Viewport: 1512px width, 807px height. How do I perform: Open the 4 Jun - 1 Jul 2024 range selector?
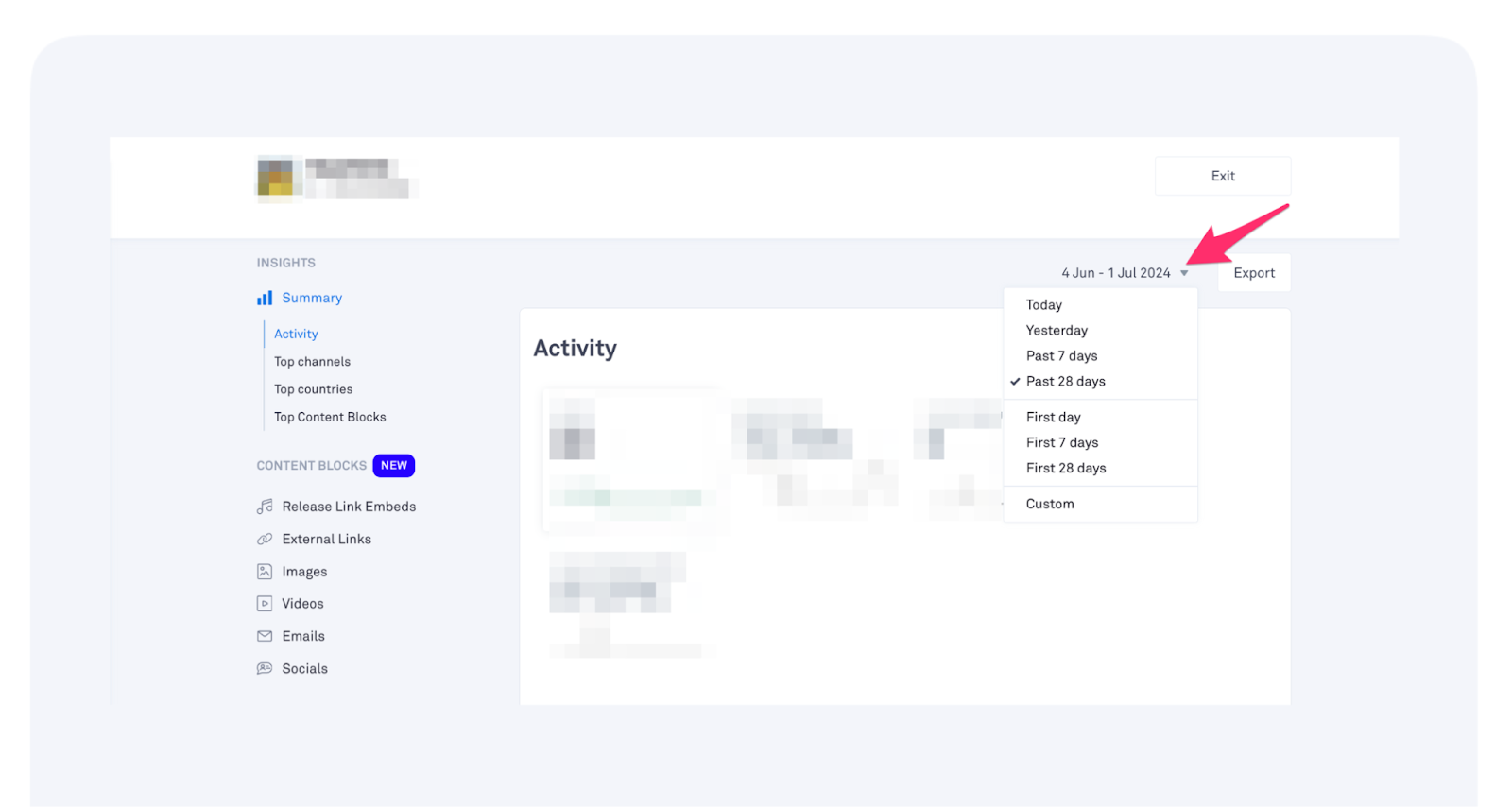[1115, 273]
